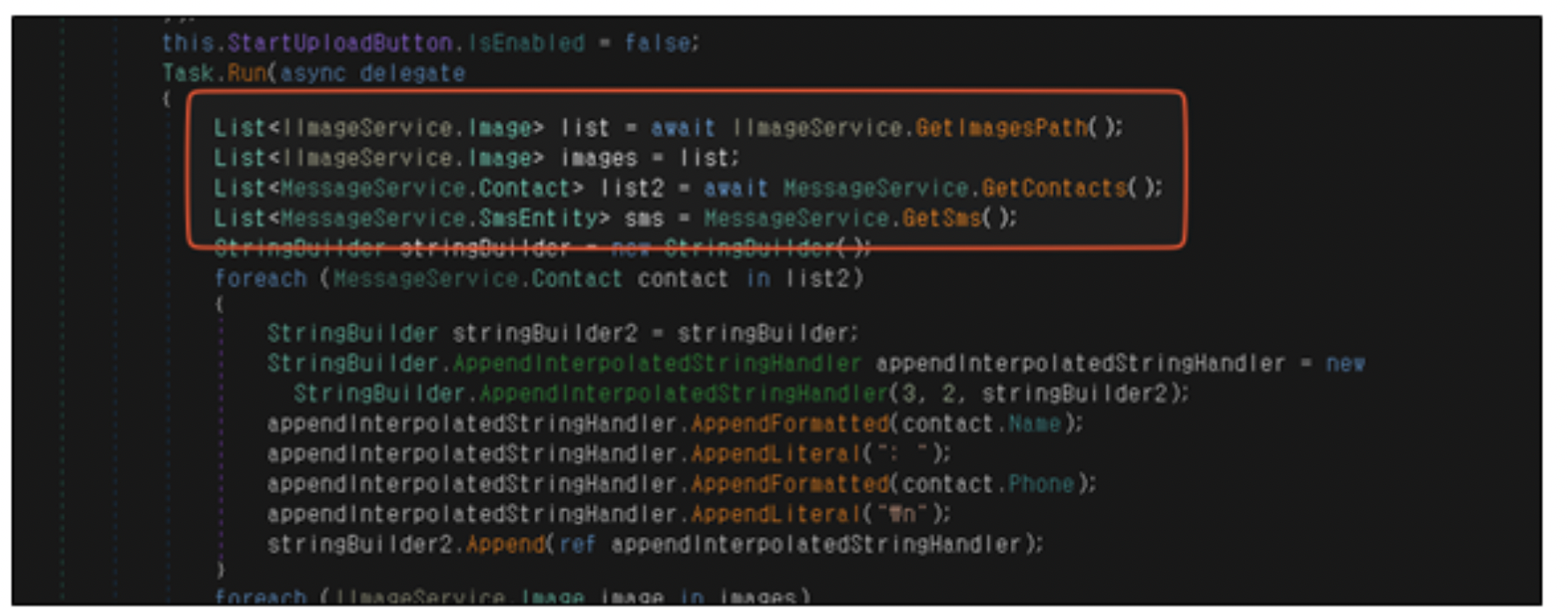Click the Append method on stringBuilder2

pos(505,545)
